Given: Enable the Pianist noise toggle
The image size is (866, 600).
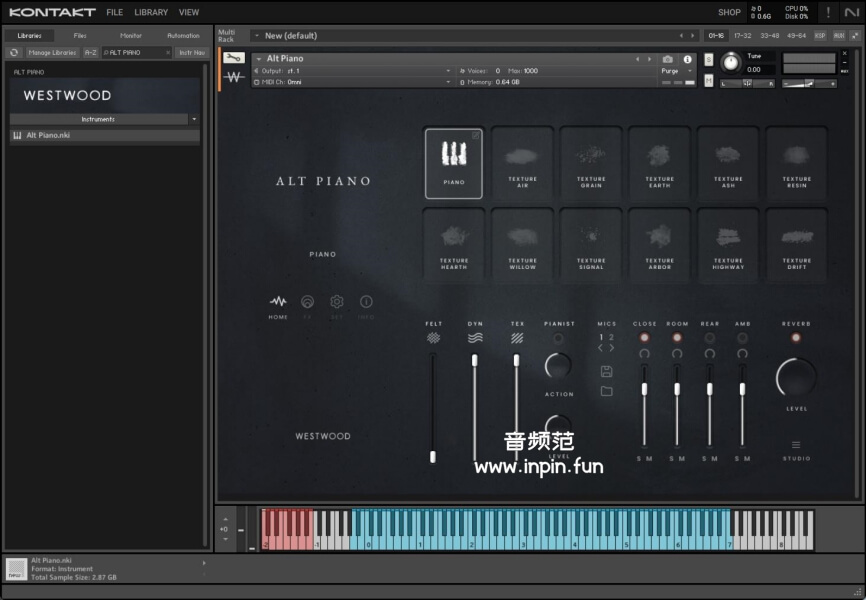Looking at the screenshot, I should [x=559, y=338].
